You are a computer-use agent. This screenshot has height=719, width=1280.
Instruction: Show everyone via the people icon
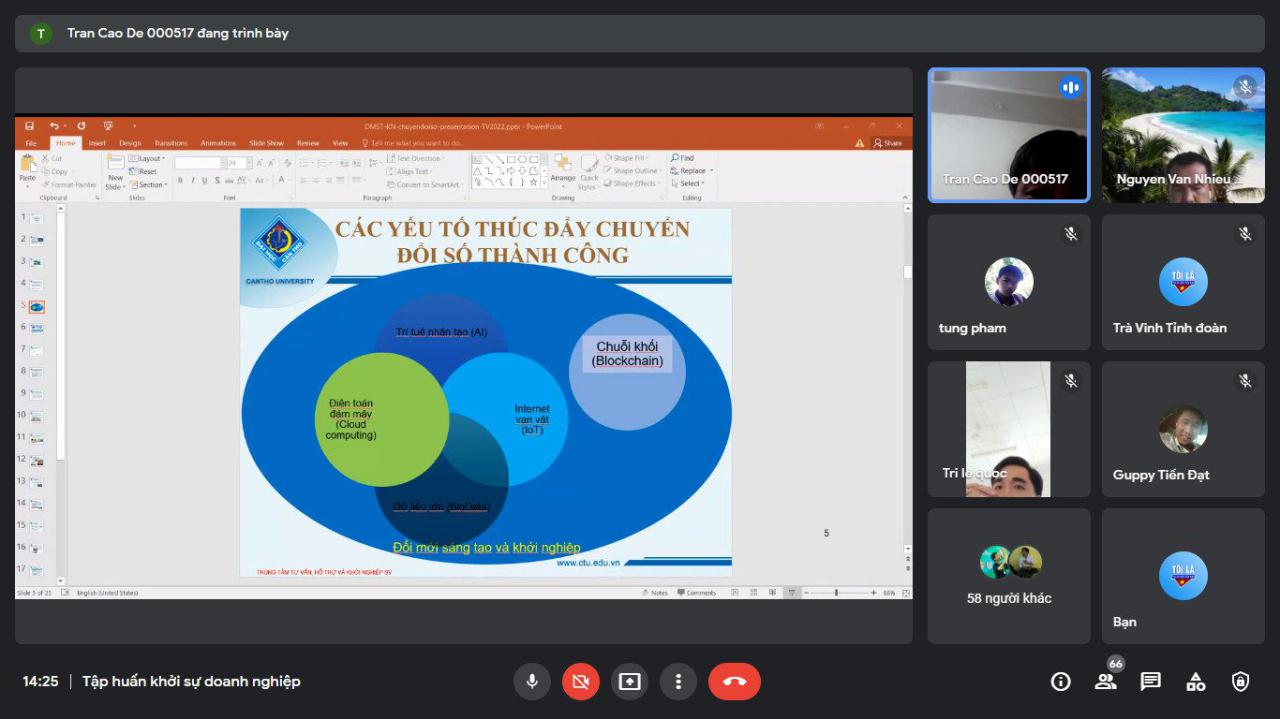click(x=1105, y=682)
